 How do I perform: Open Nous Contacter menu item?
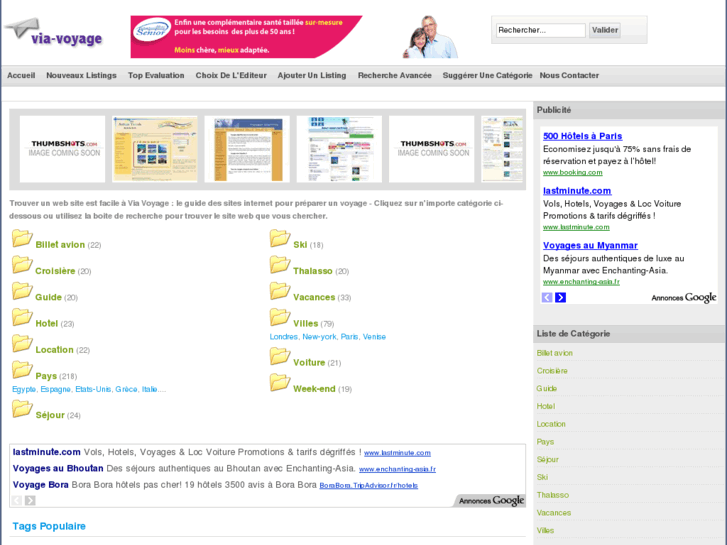coord(569,76)
